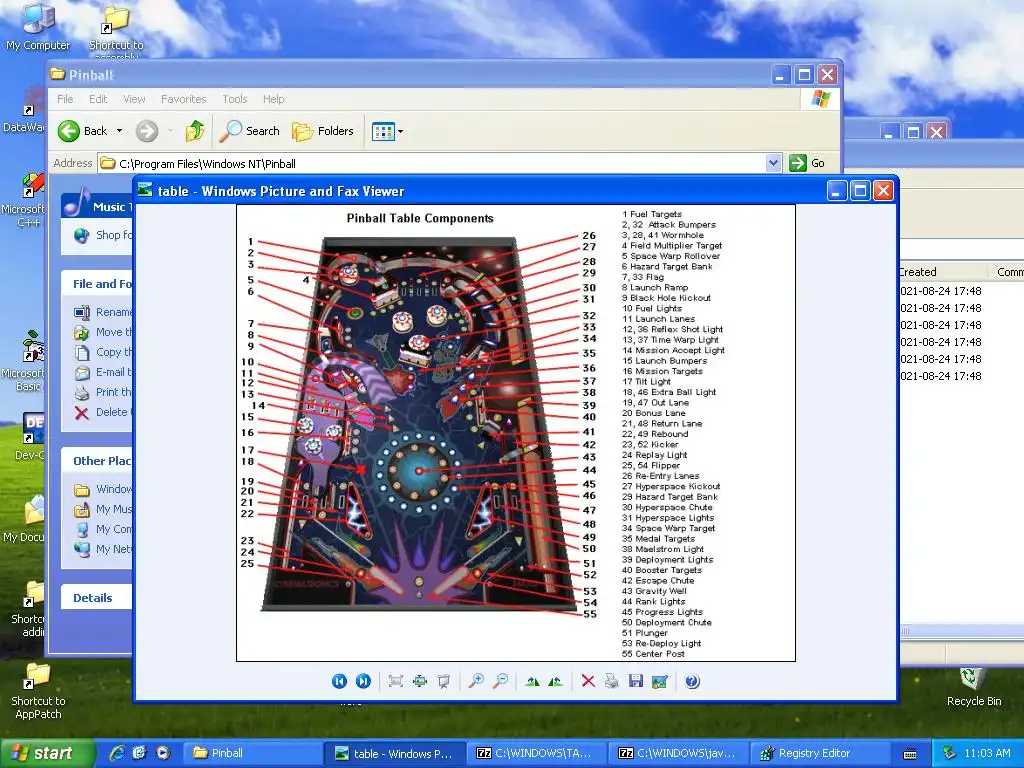Screen dimensions: 1024x768
Task: Click the Other Places panel header
Action: coord(97,460)
